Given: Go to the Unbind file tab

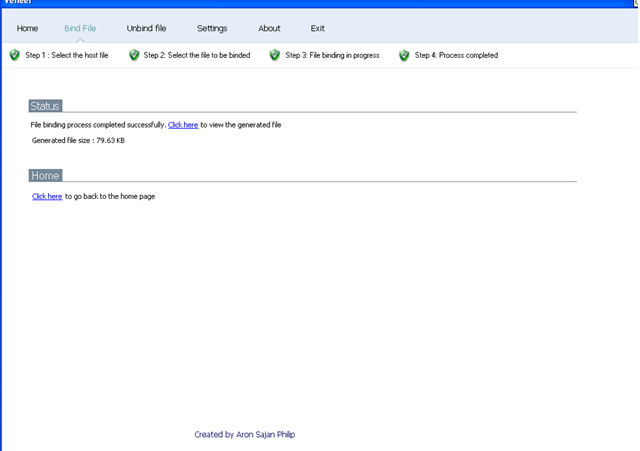Looking at the screenshot, I should pos(146,28).
